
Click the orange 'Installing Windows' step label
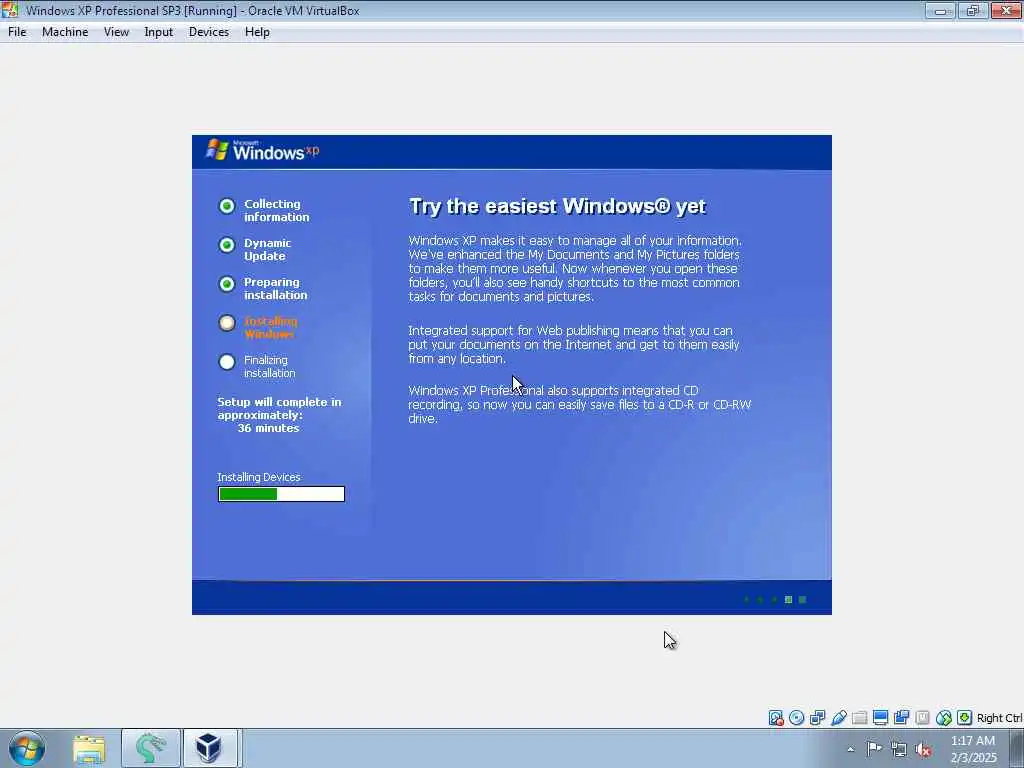click(x=270, y=327)
